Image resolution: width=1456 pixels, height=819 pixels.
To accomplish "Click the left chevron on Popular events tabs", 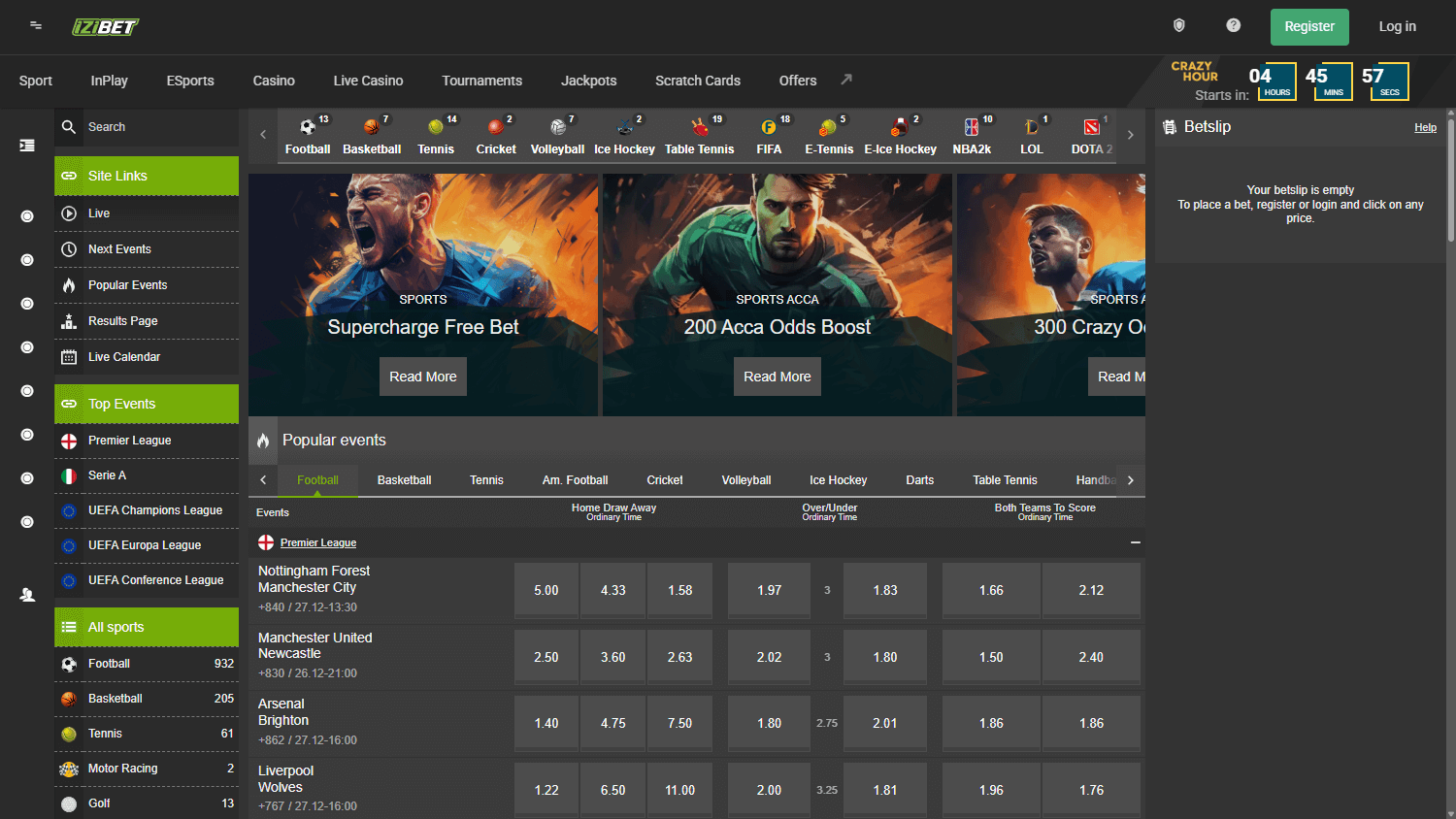I will pyautogui.click(x=263, y=479).
